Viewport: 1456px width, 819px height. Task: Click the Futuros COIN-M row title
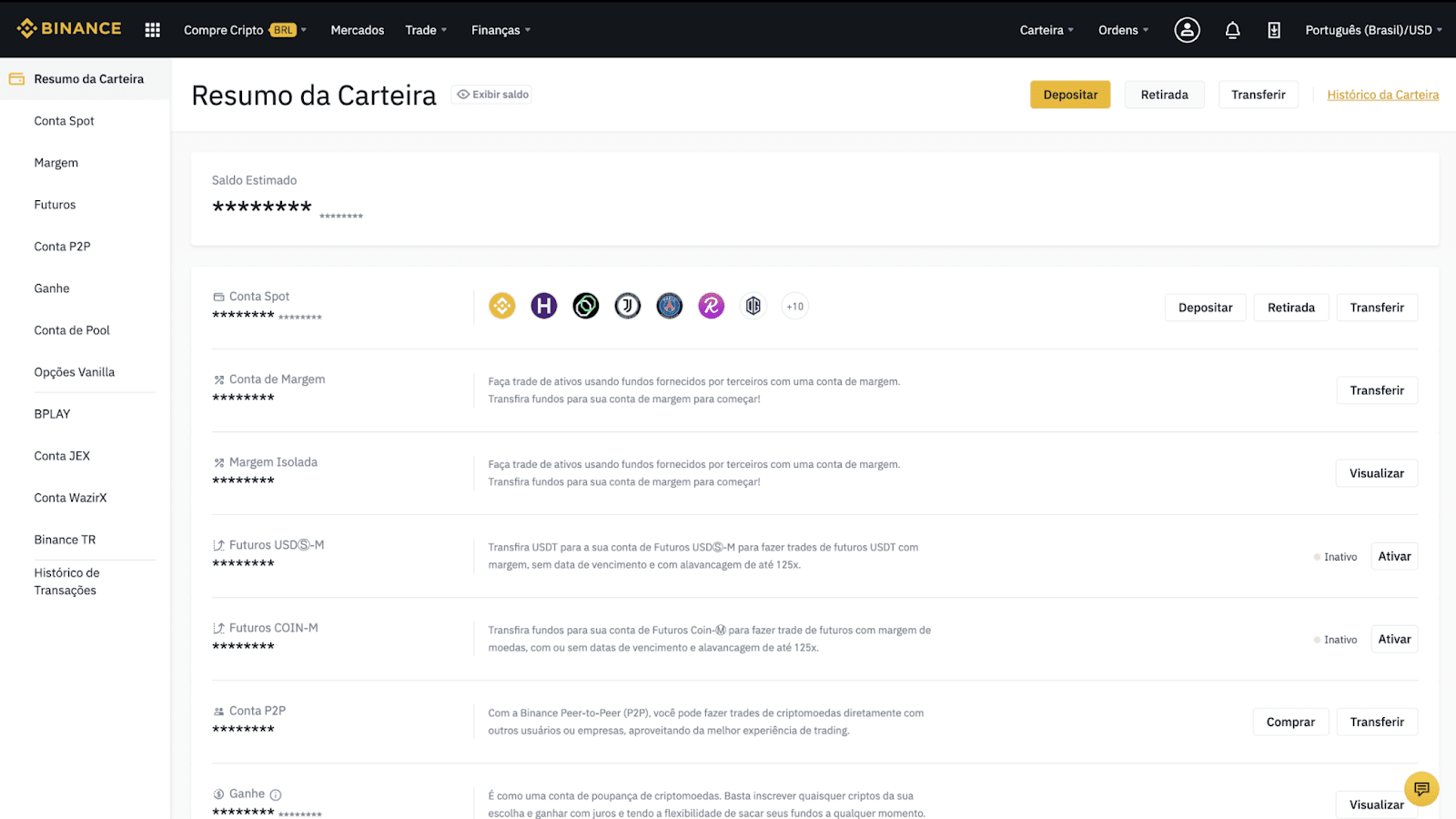pos(274,628)
